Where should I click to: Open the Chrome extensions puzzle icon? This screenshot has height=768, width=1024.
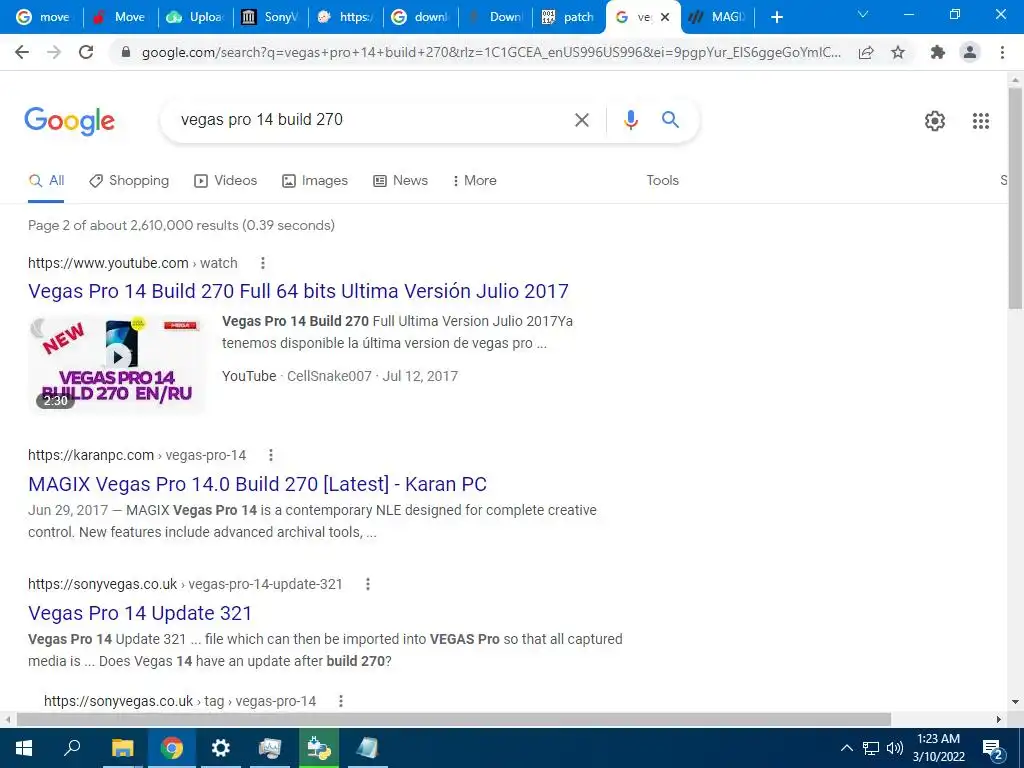click(x=938, y=52)
